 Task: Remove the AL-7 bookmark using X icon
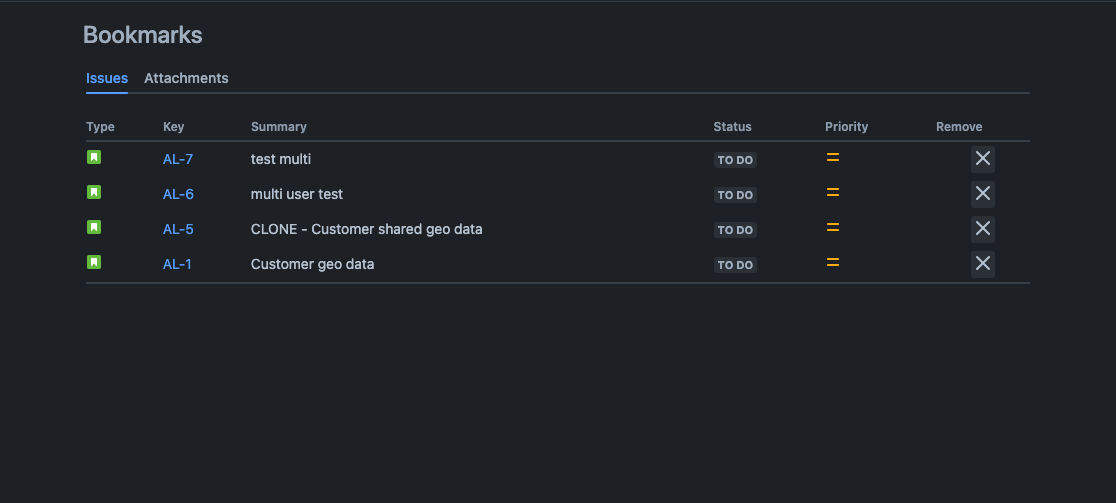pyautogui.click(x=982, y=159)
